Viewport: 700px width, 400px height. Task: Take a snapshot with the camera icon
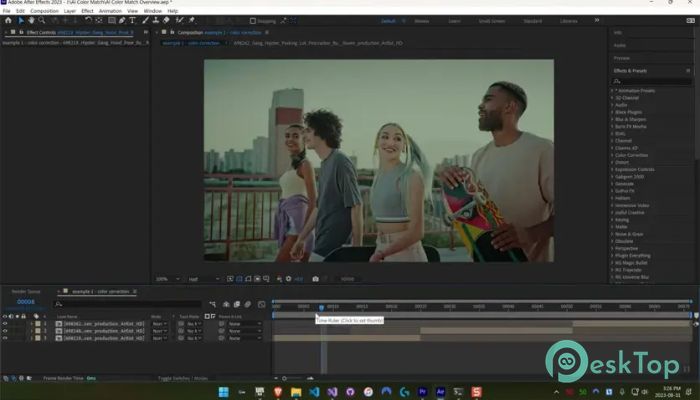click(316, 279)
